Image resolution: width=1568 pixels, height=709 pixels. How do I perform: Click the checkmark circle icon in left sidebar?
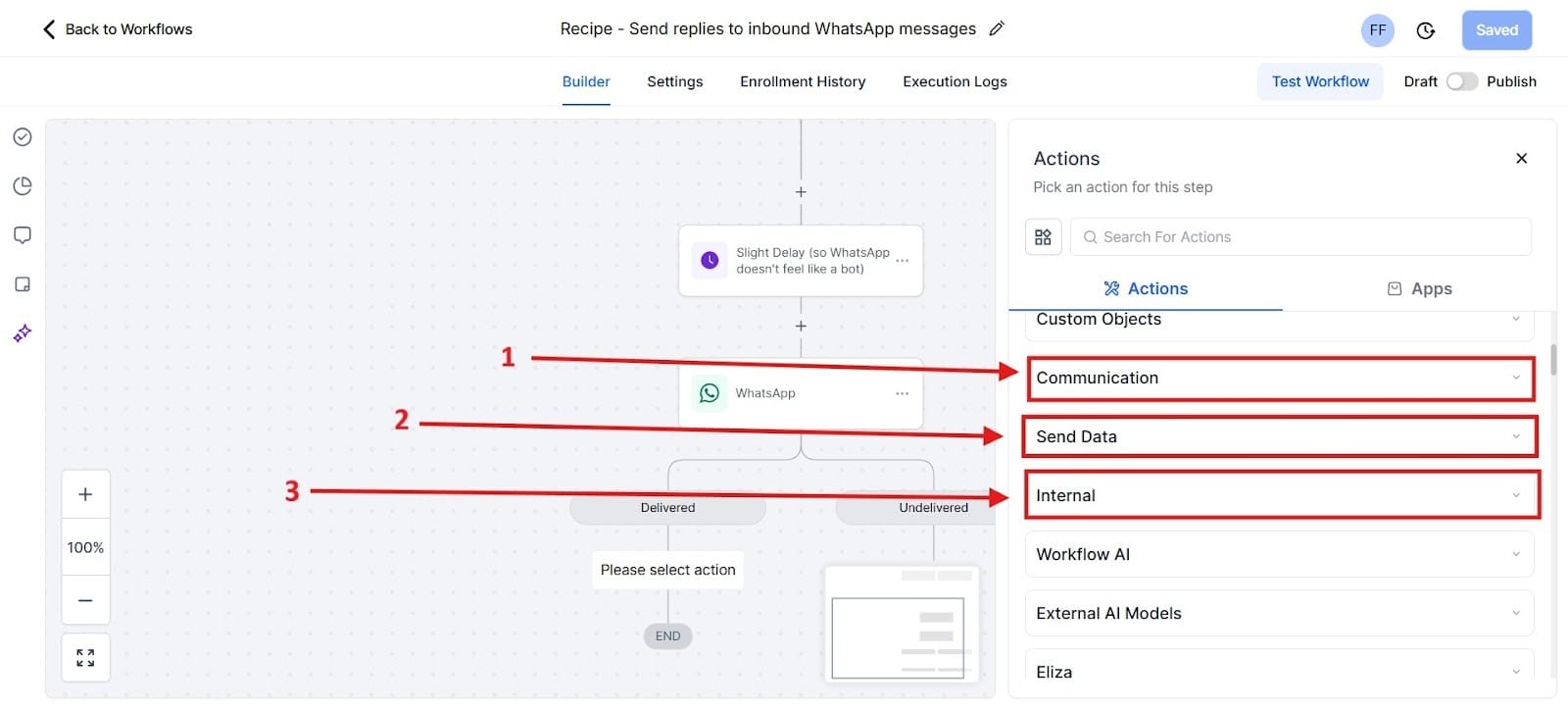point(22,136)
